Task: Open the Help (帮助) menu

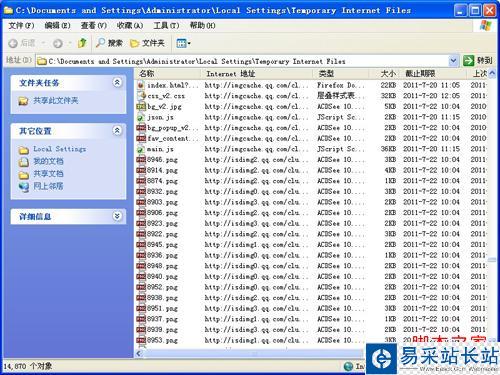Action: pos(202,25)
